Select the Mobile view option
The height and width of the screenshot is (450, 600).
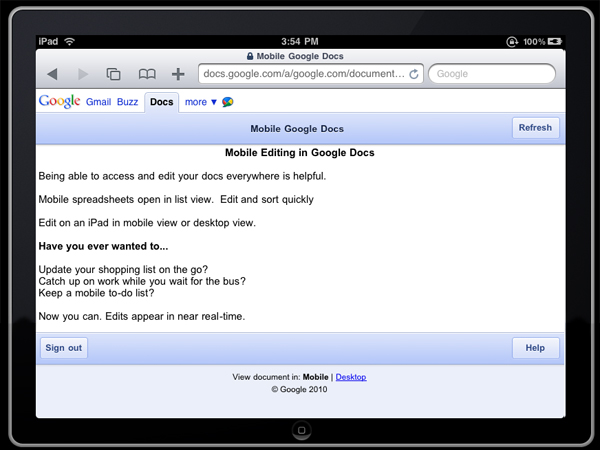(315, 377)
